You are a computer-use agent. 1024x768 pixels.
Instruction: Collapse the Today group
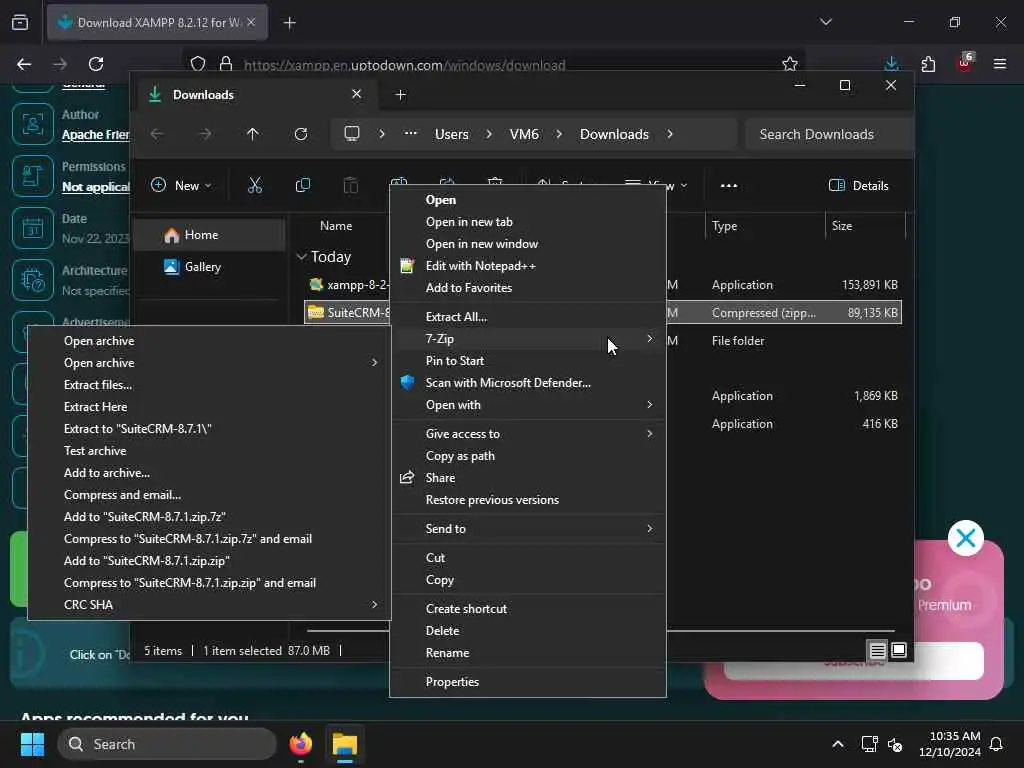point(301,257)
